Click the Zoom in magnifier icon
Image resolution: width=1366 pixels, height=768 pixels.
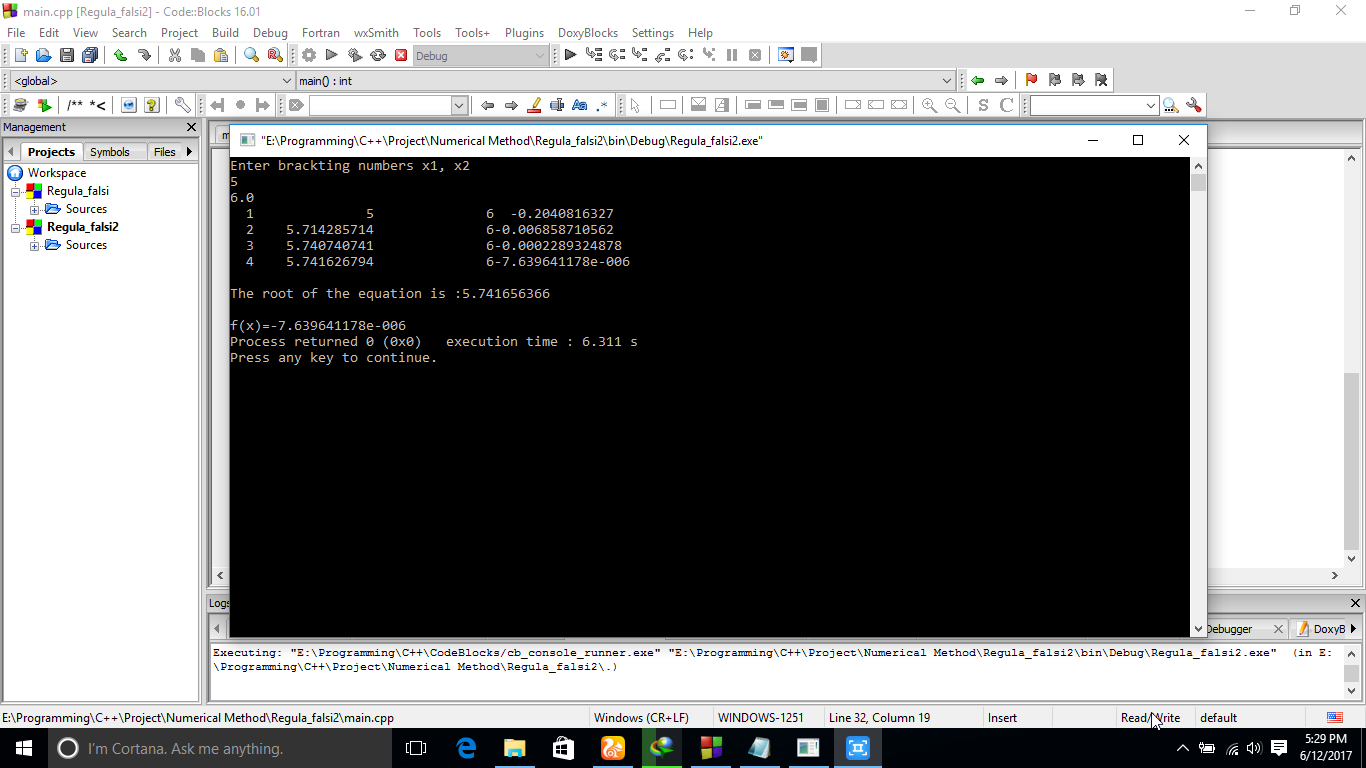pyautogui.click(x=930, y=105)
